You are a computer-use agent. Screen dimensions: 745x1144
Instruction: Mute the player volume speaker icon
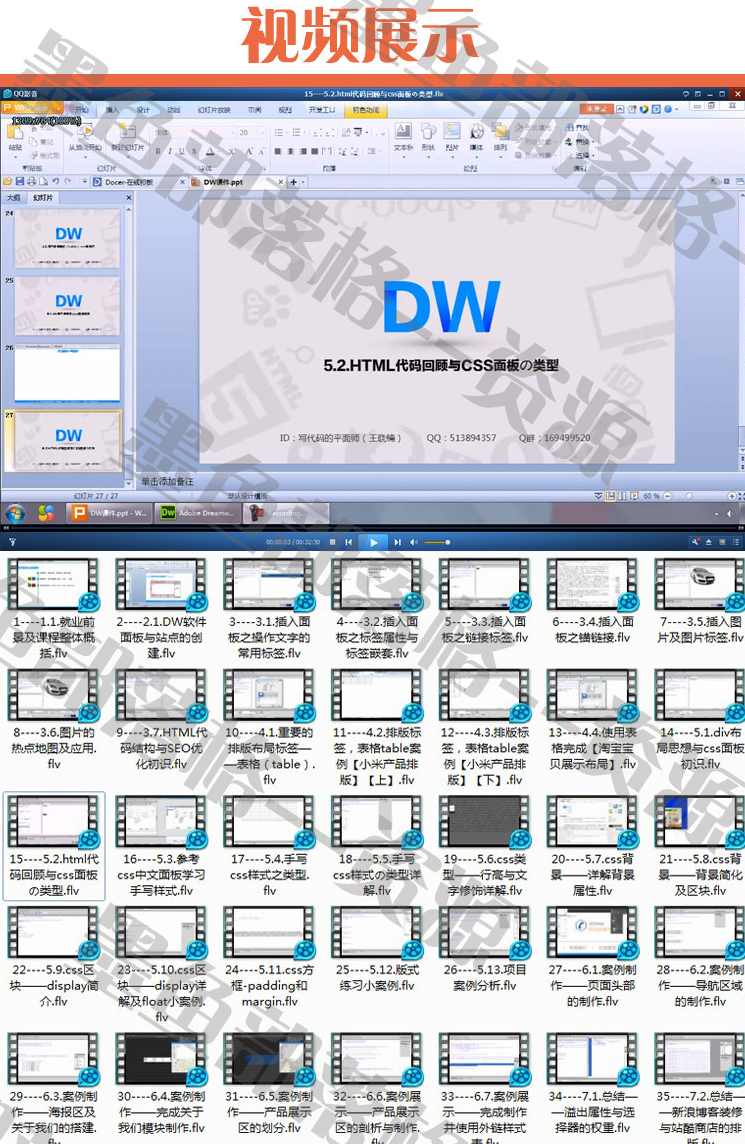click(414, 542)
